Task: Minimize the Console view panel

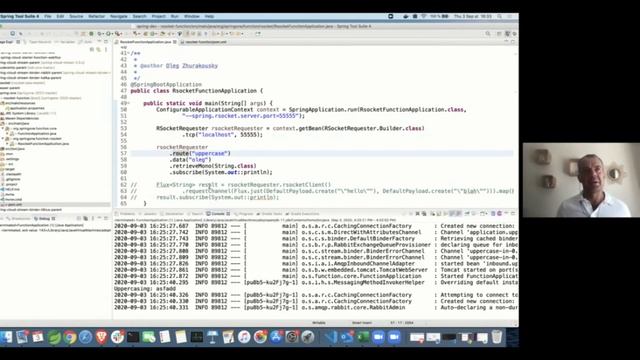Action: tap(507, 213)
